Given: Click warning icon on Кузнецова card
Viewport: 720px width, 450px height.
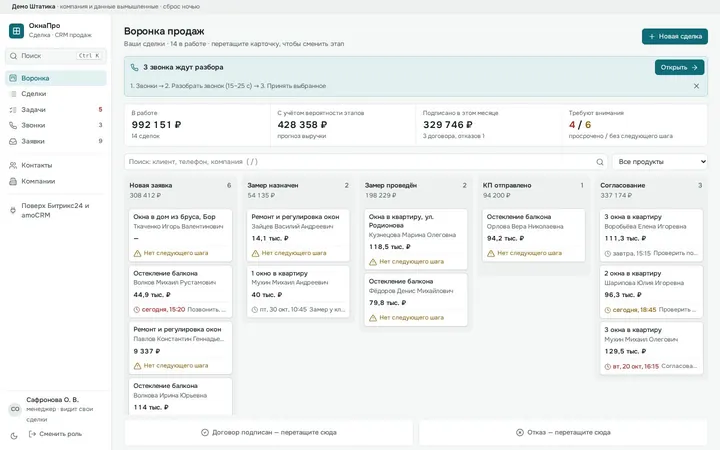Looking at the screenshot, I should pos(373,262).
